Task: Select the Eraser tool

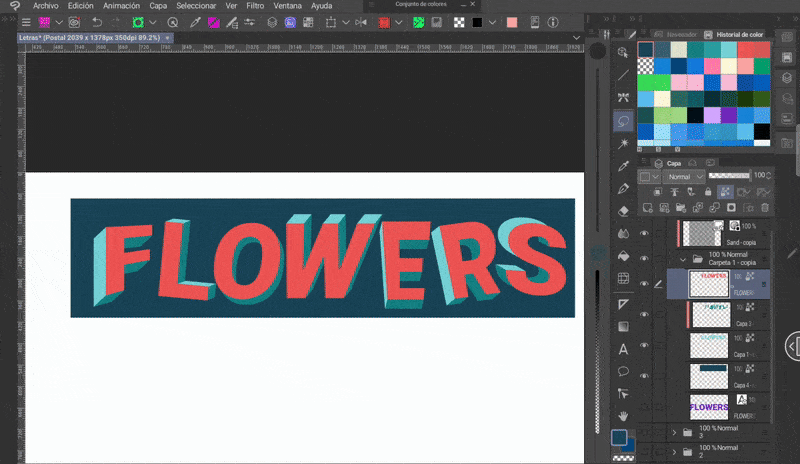Action: coord(623,211)
